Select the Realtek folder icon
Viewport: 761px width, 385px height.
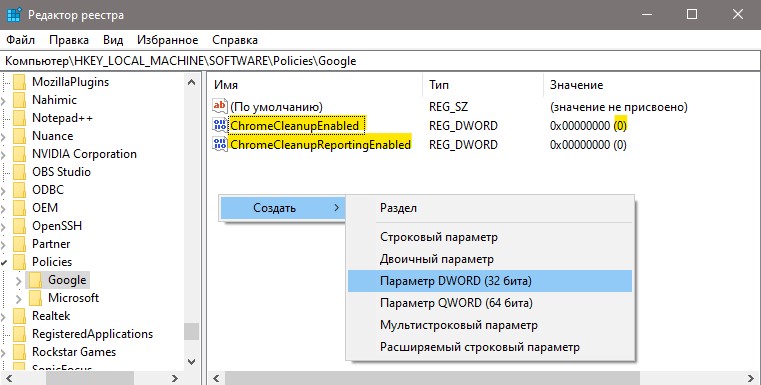tap(19, 316)
